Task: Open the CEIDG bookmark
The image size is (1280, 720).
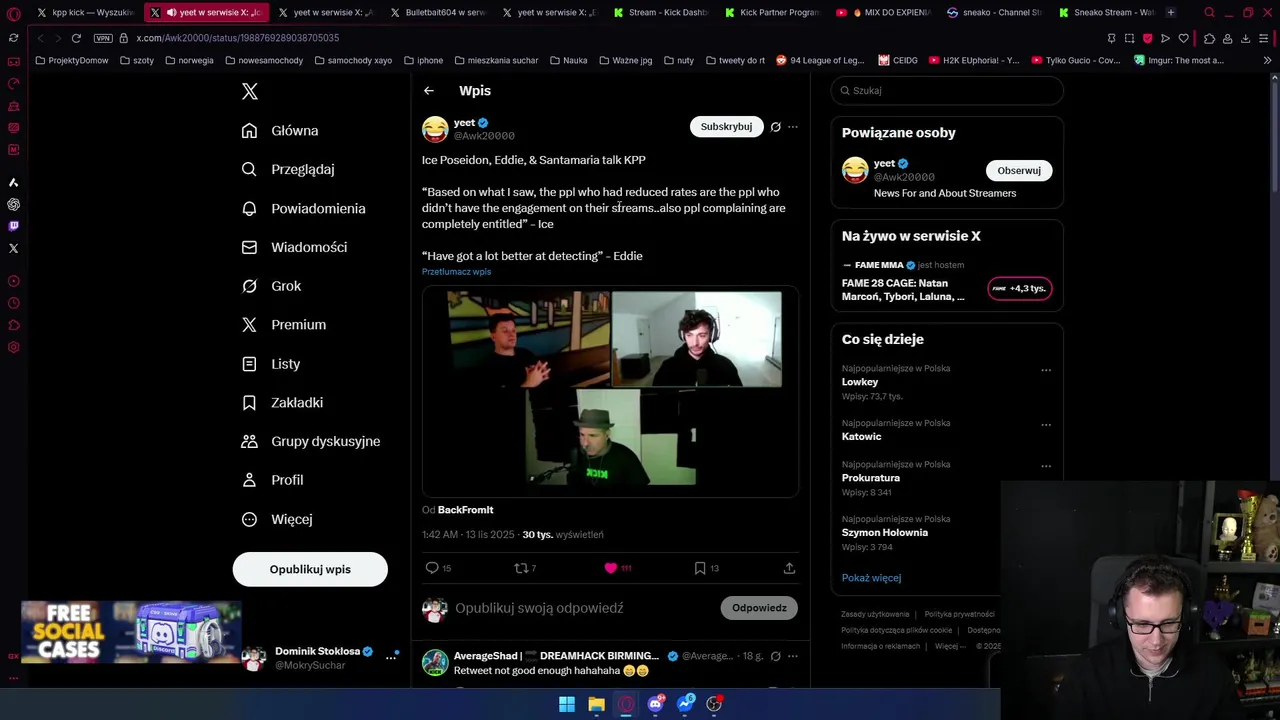Action: 898,60
